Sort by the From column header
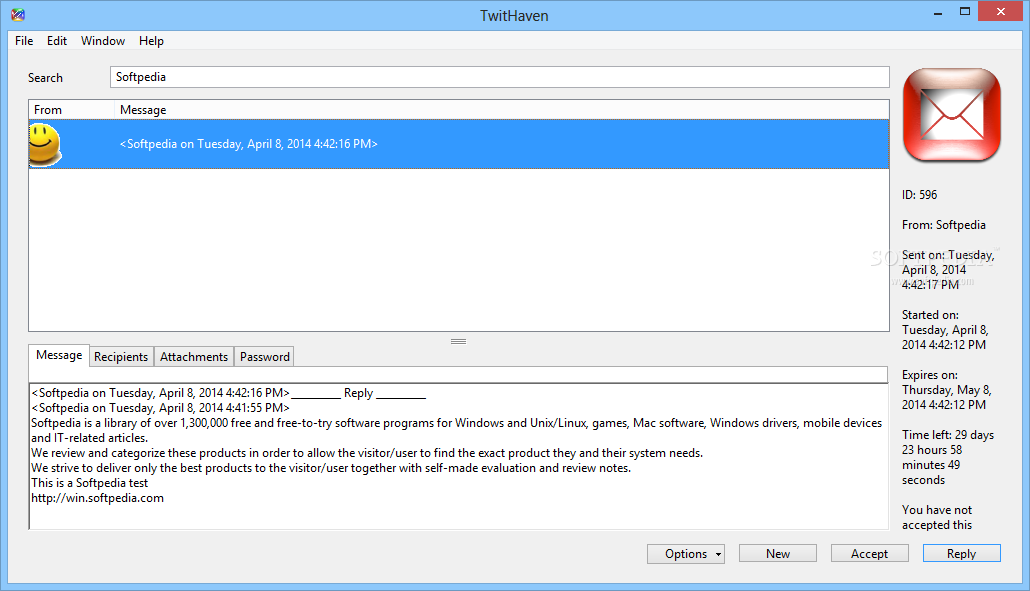Image resolution: width=1030 pixels, height=591 pixels. click(x=72, y=110)
